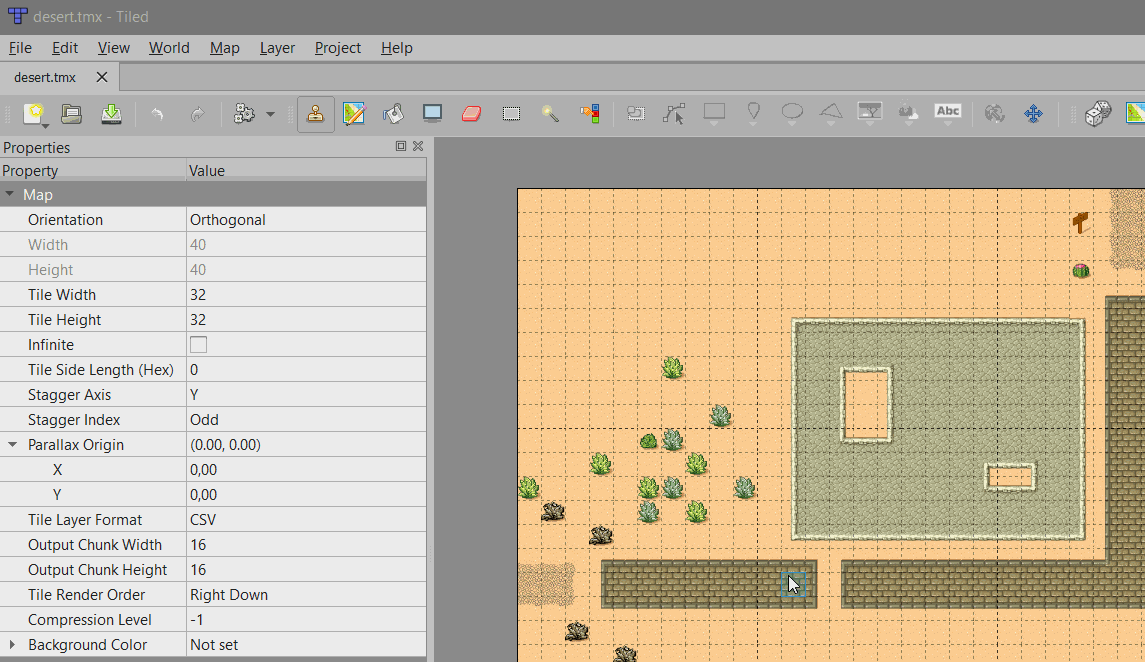Edit the Tile Height value field
This screenshot has width=1145, height=662.
point(306,320)
